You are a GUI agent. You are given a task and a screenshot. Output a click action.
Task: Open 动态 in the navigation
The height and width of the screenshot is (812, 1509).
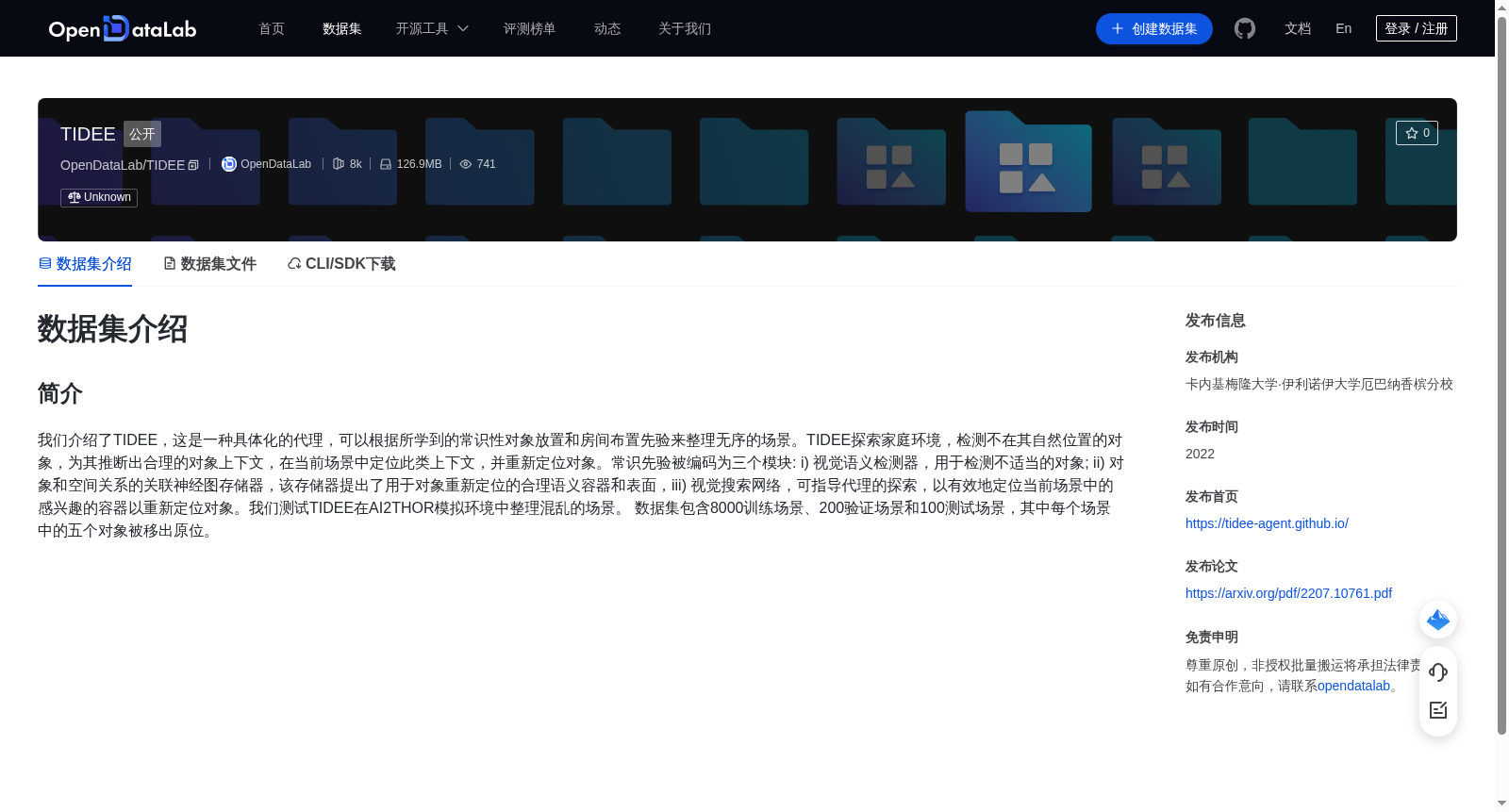tap(607, 28)
